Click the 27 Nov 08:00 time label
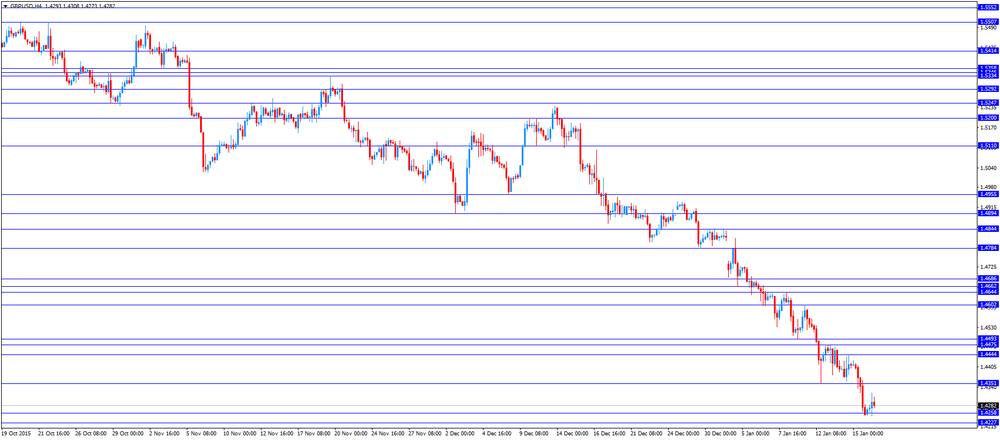Image resolution: width=1000 pixels, height=440 pixels. [x=423, y=433]
